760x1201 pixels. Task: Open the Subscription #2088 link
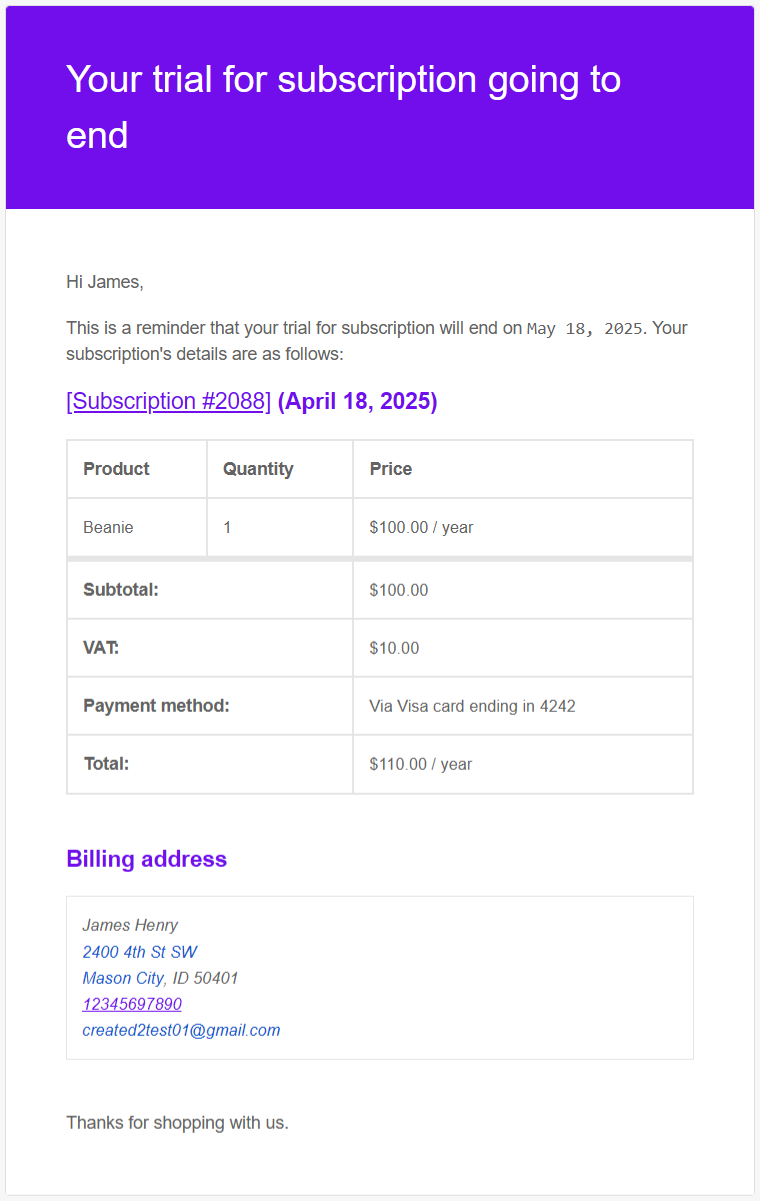(168, 401)
